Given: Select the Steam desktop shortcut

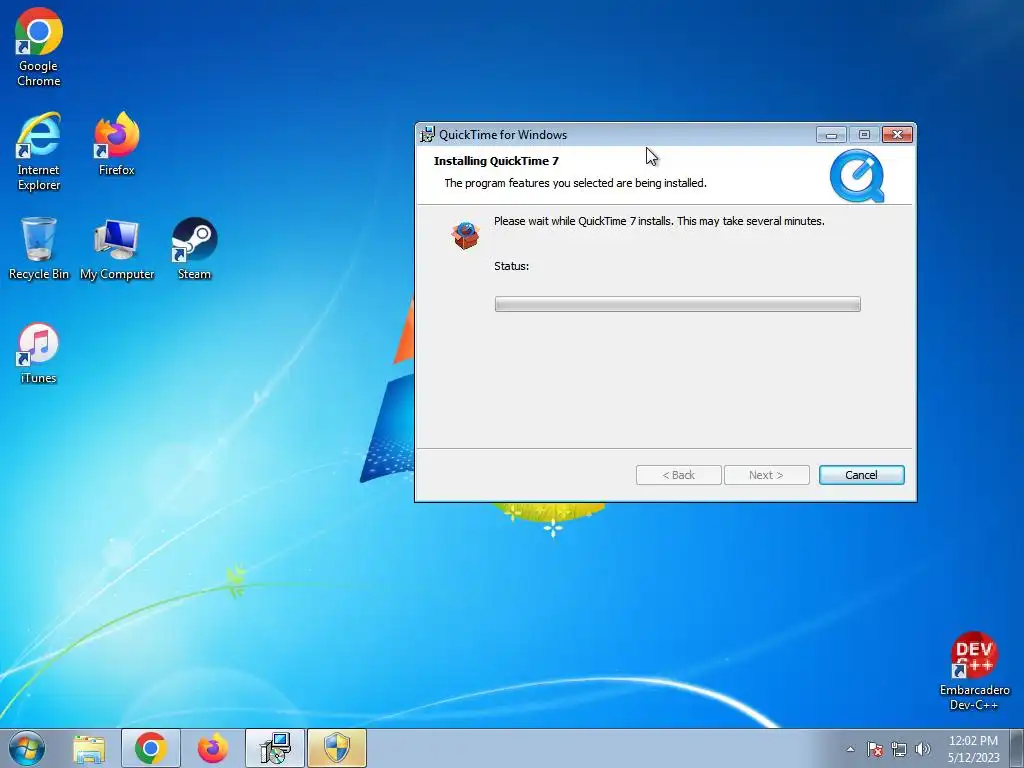Looking at the screenshot, I should click(x=195, y=248).
